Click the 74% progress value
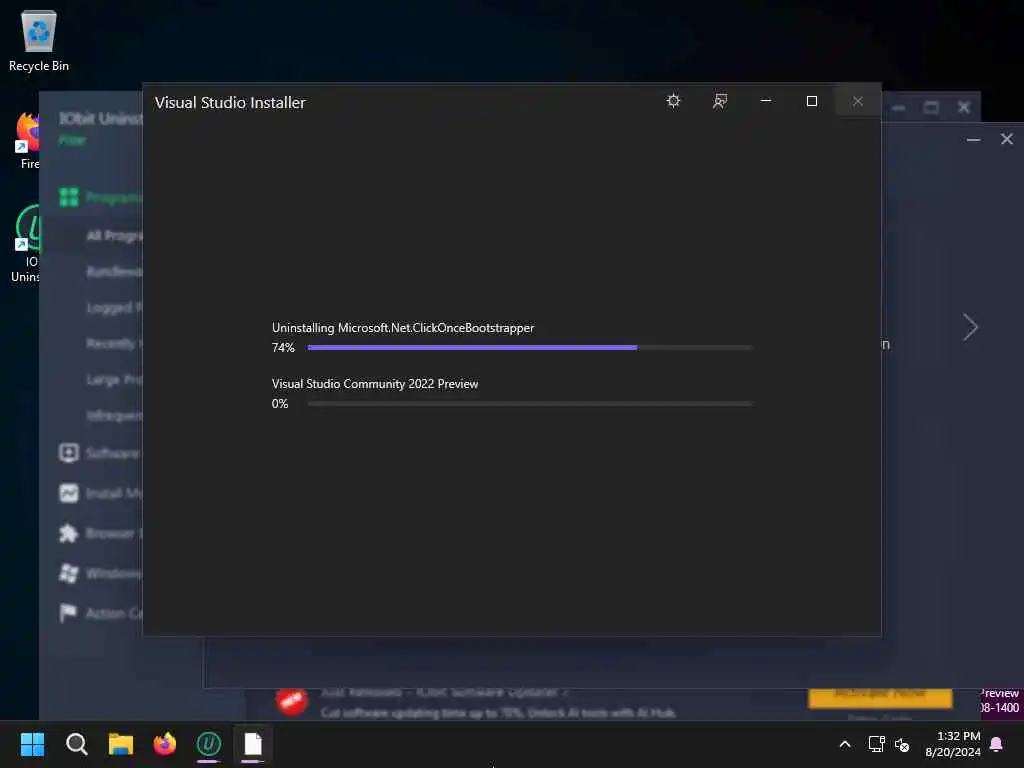Viewport: 1024px width, 768px height. pyautogui.click(x=283, y=347)
